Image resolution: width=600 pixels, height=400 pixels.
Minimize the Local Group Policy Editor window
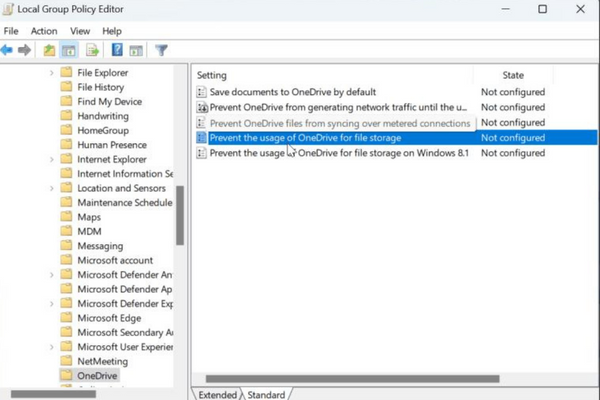(505, 9)
